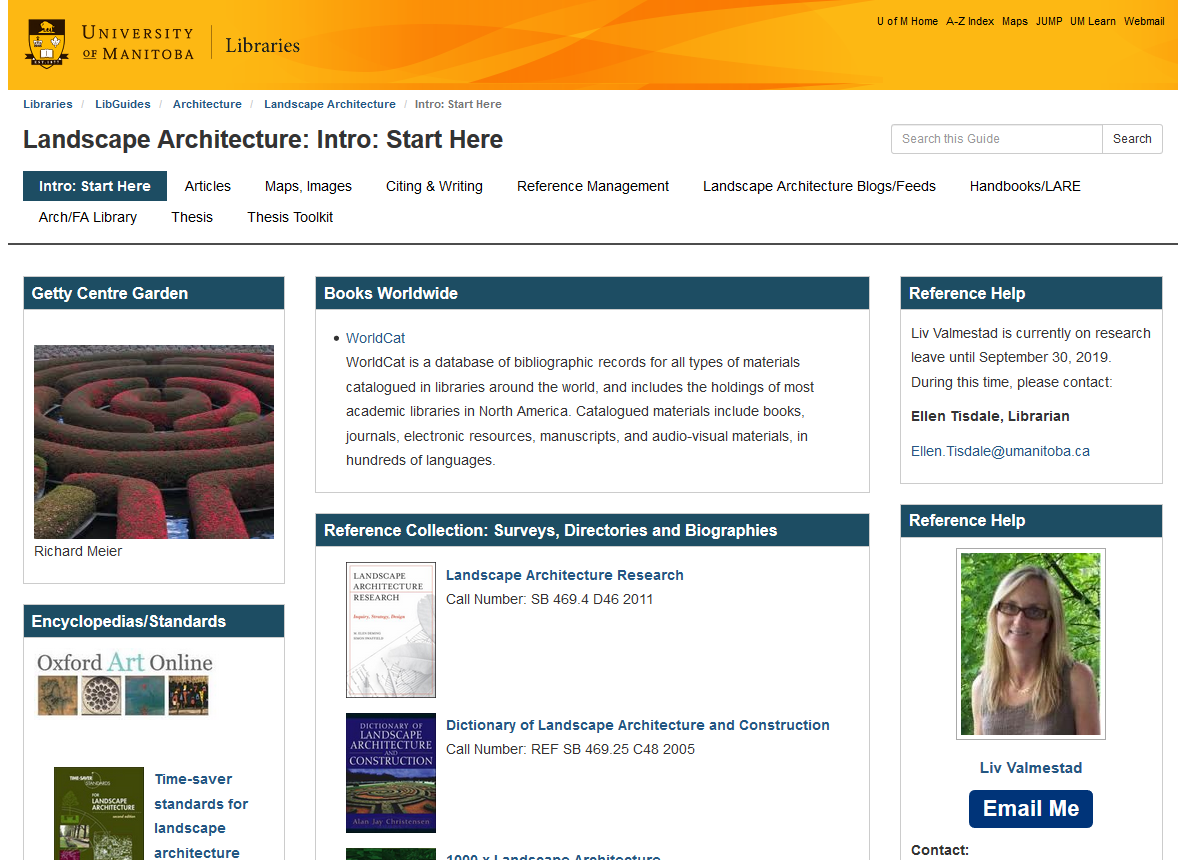Open the Thesis Toolkit tab
The width and height of the screenshot is (1186, 860).
coord(290,217)
